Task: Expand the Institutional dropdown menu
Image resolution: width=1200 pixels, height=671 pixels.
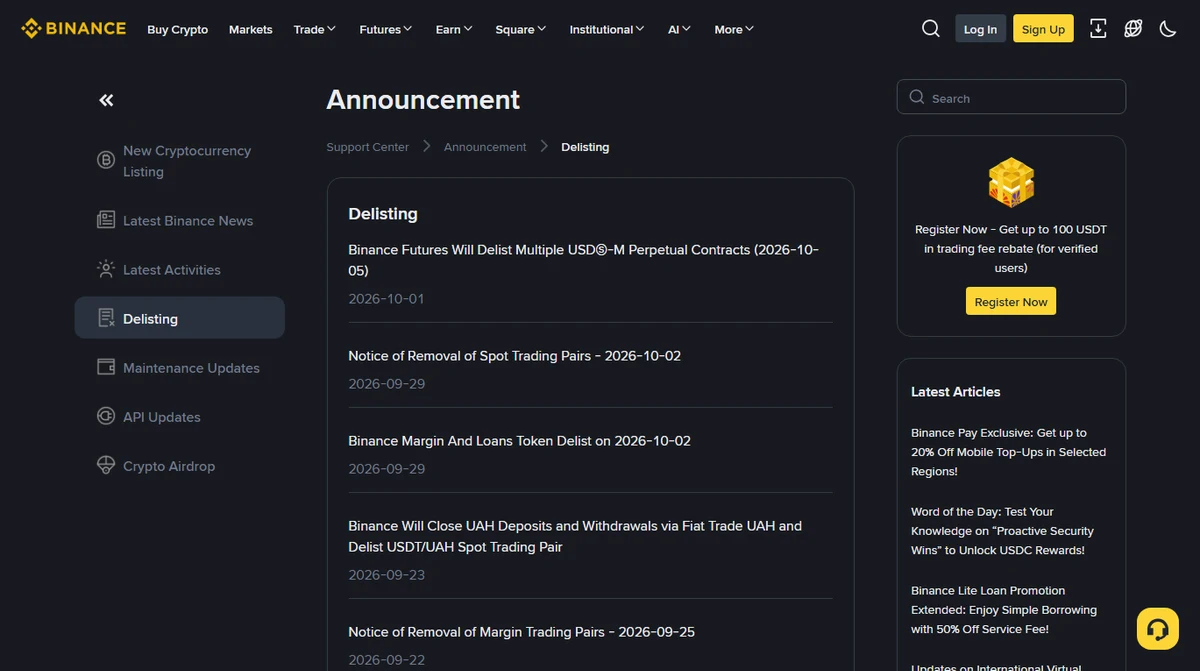Action: pyautogui.click(x=607, y=29)
